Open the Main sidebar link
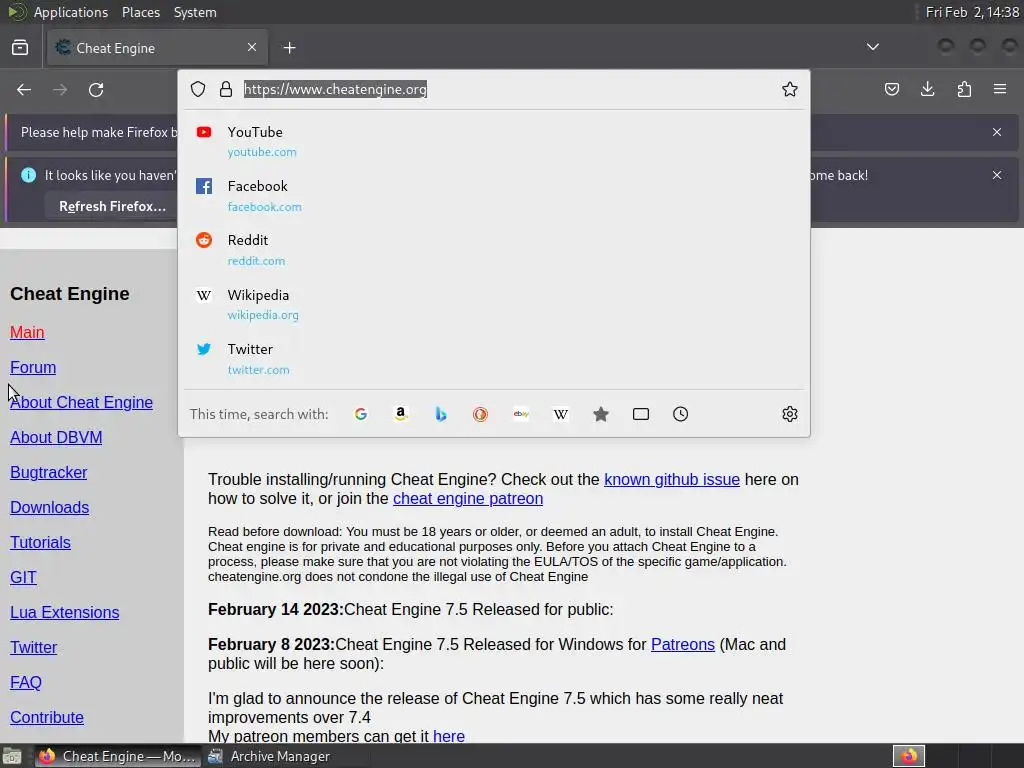Viewport: 1024px width, 768px height. (27, 332)
